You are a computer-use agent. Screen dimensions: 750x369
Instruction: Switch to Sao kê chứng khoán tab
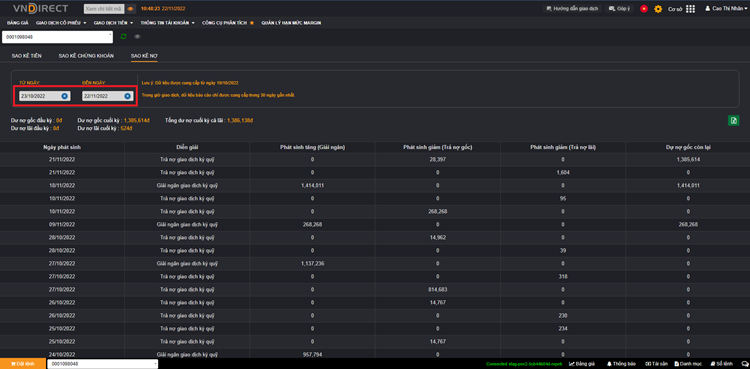tap(86, 56)
